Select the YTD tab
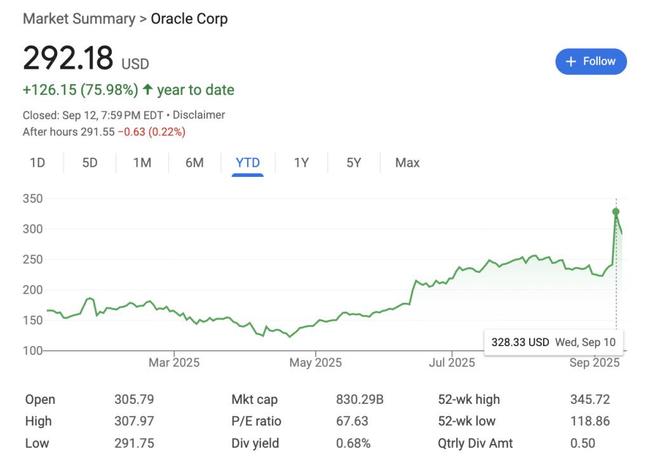 247,162
